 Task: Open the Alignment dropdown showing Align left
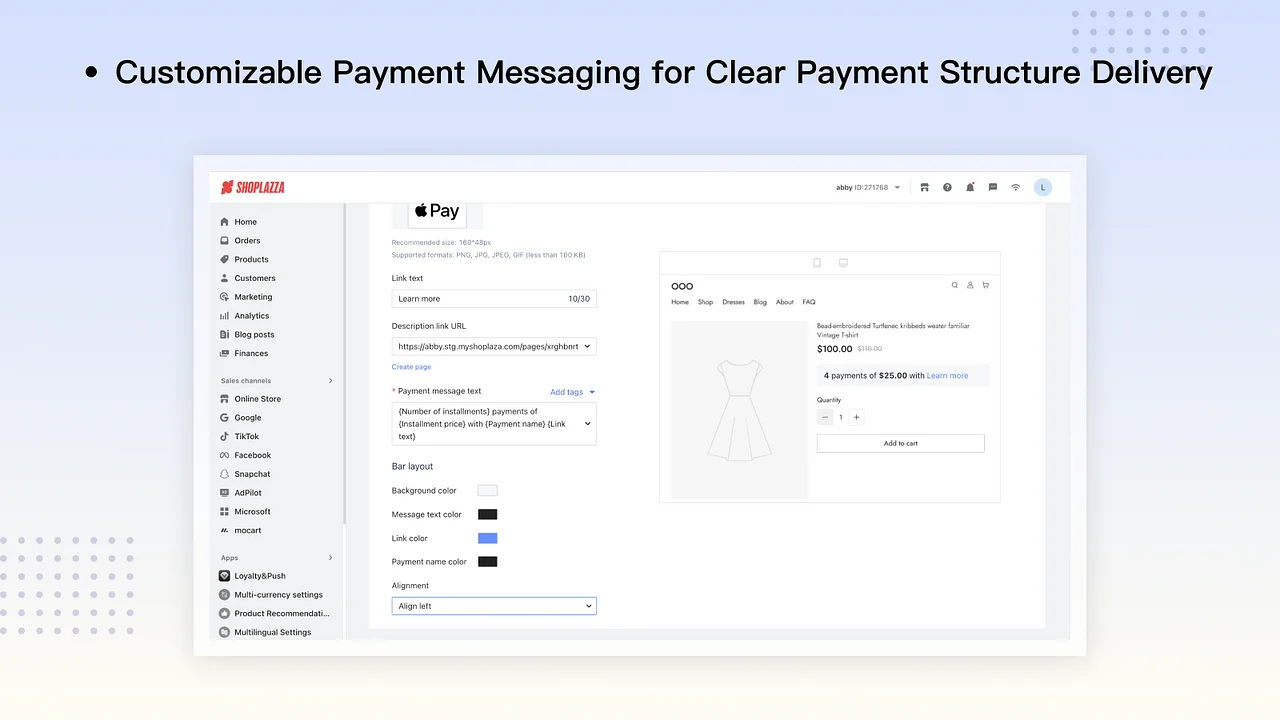click(493, 605)
